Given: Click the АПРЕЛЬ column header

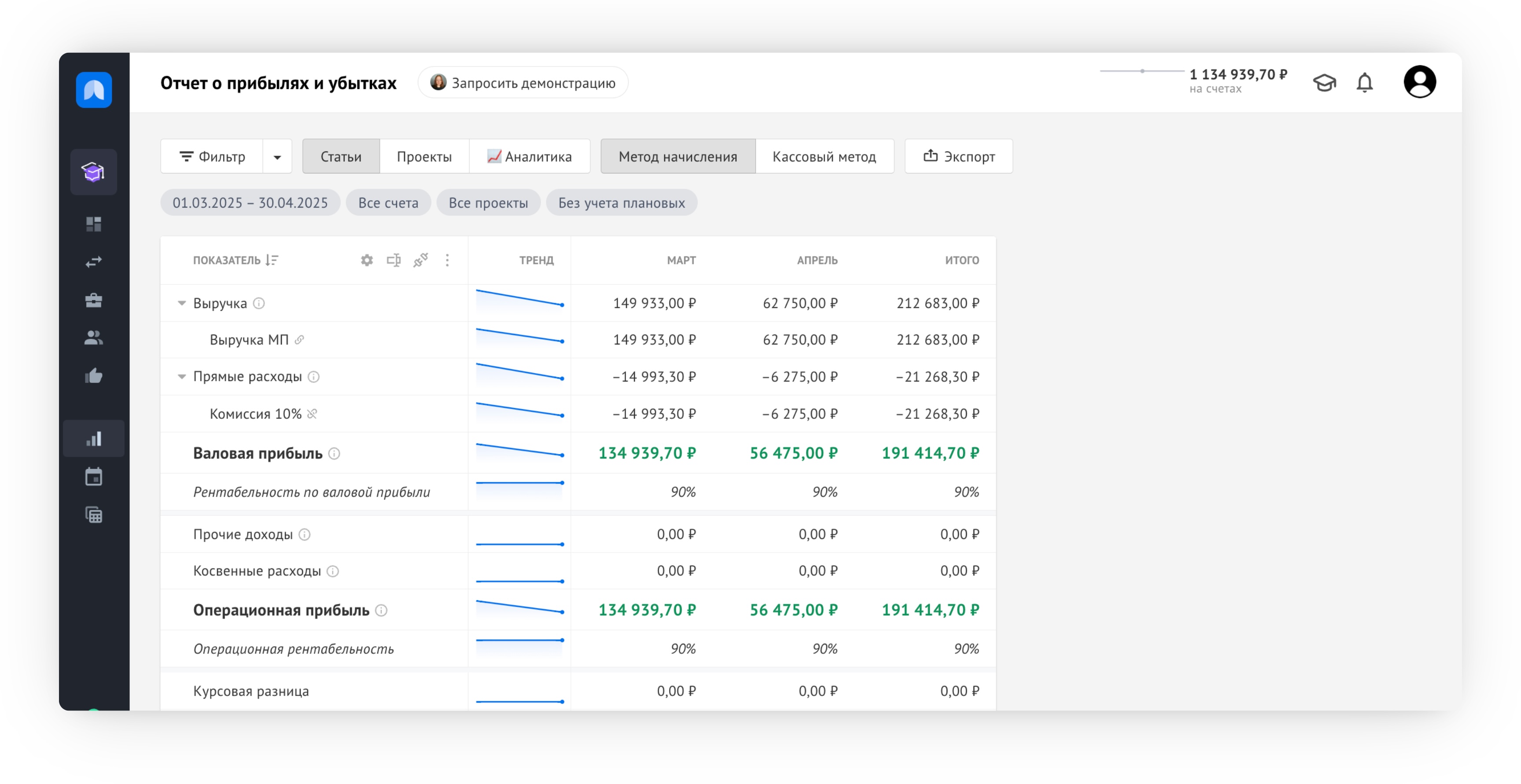Looking at the screenshot, I should point(817,260).
